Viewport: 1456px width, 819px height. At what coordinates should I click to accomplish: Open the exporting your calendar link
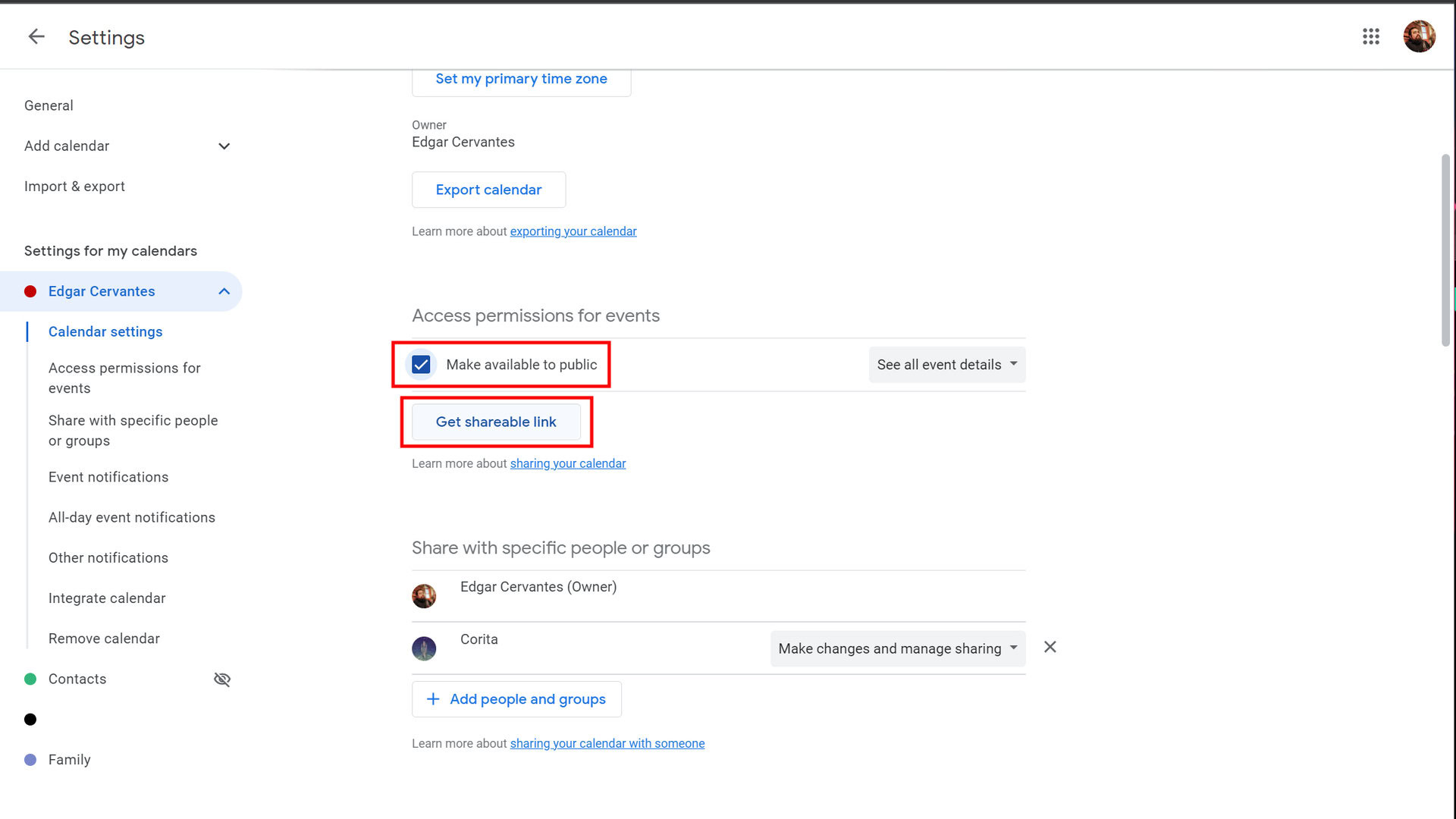[573, 231]
